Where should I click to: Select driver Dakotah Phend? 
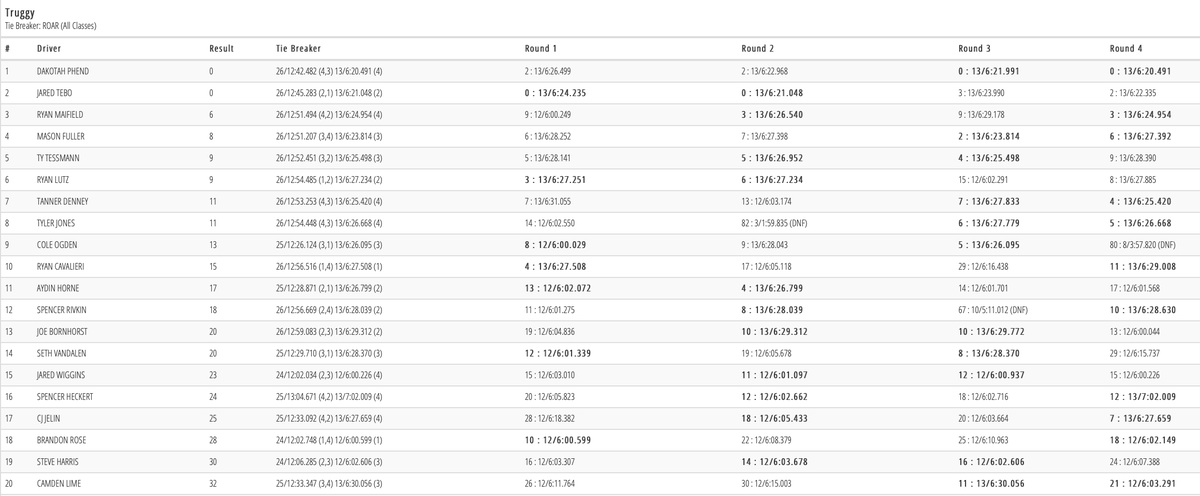(64, 72)
